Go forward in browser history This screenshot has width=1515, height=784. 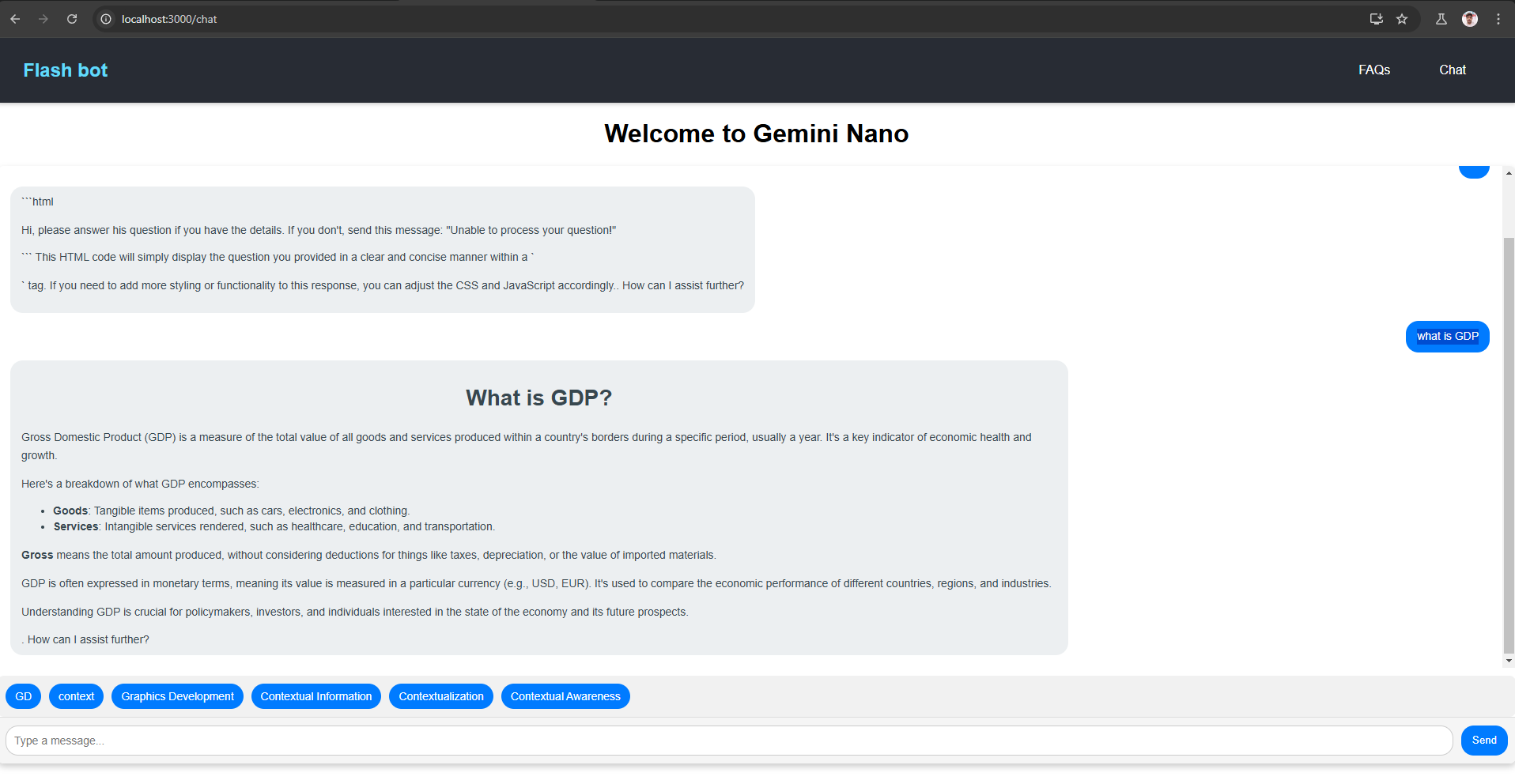click(x=43, y=19)
